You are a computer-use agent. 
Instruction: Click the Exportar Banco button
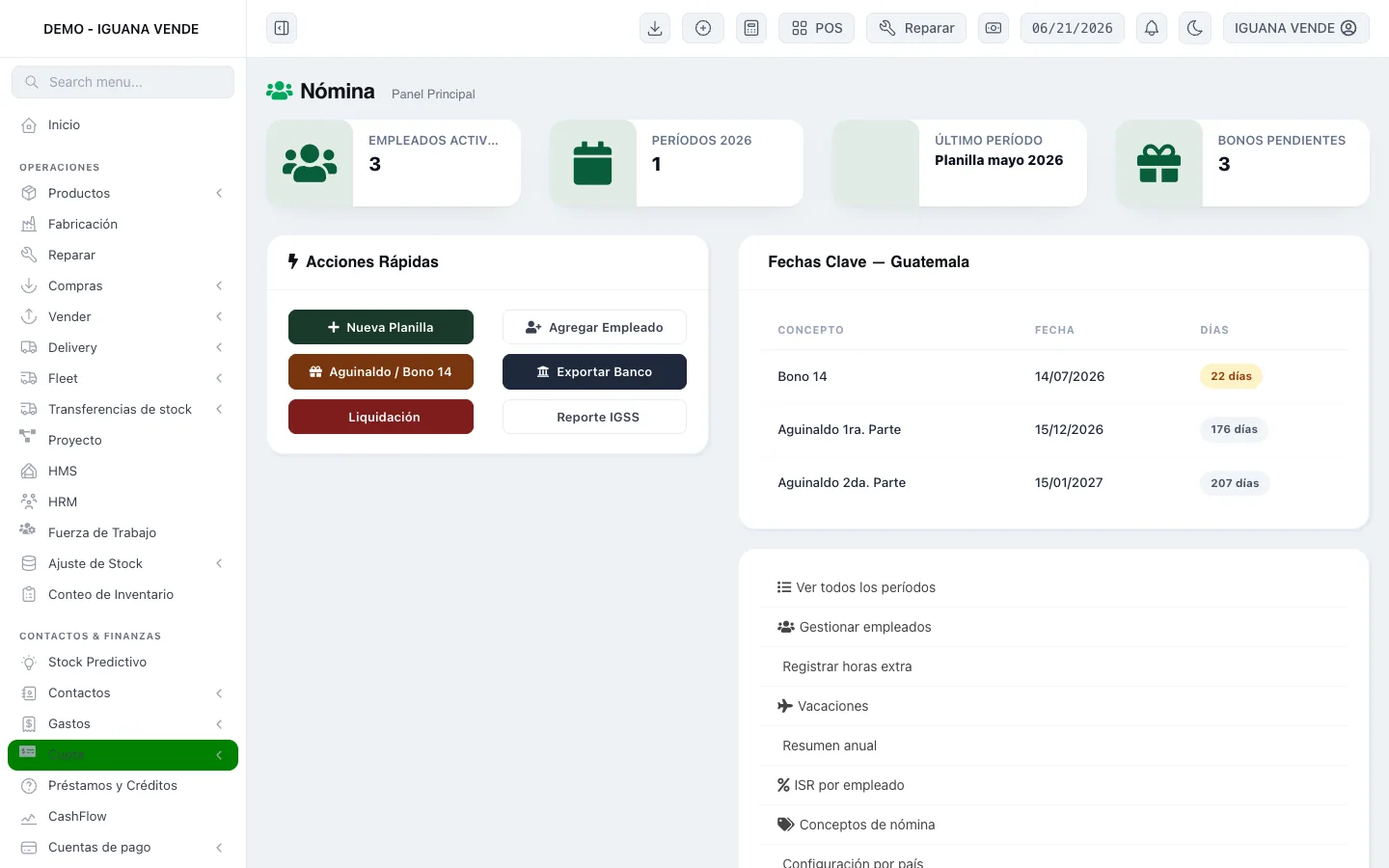click(x=594, y=371)
